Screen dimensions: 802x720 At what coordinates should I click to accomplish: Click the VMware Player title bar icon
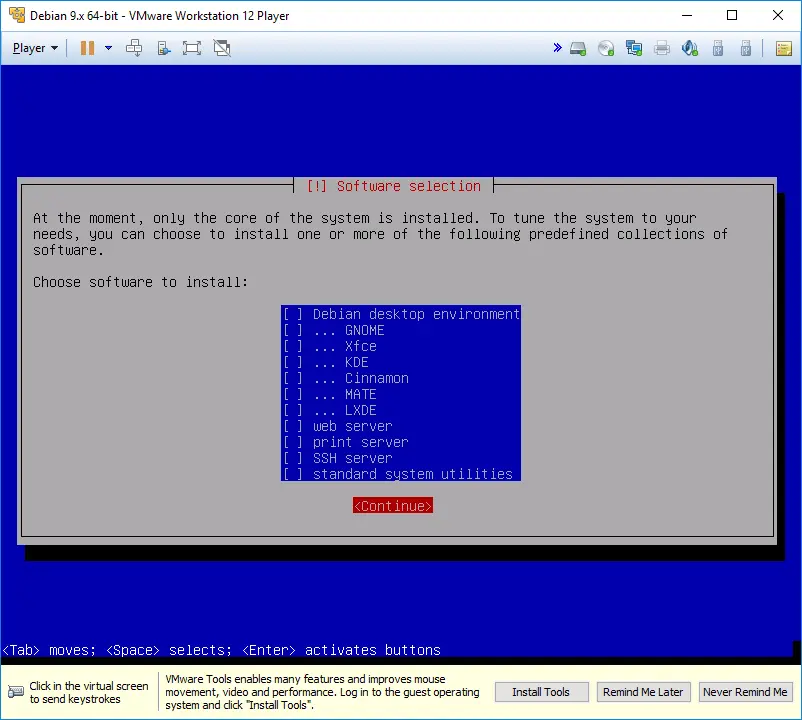[17, 15]
